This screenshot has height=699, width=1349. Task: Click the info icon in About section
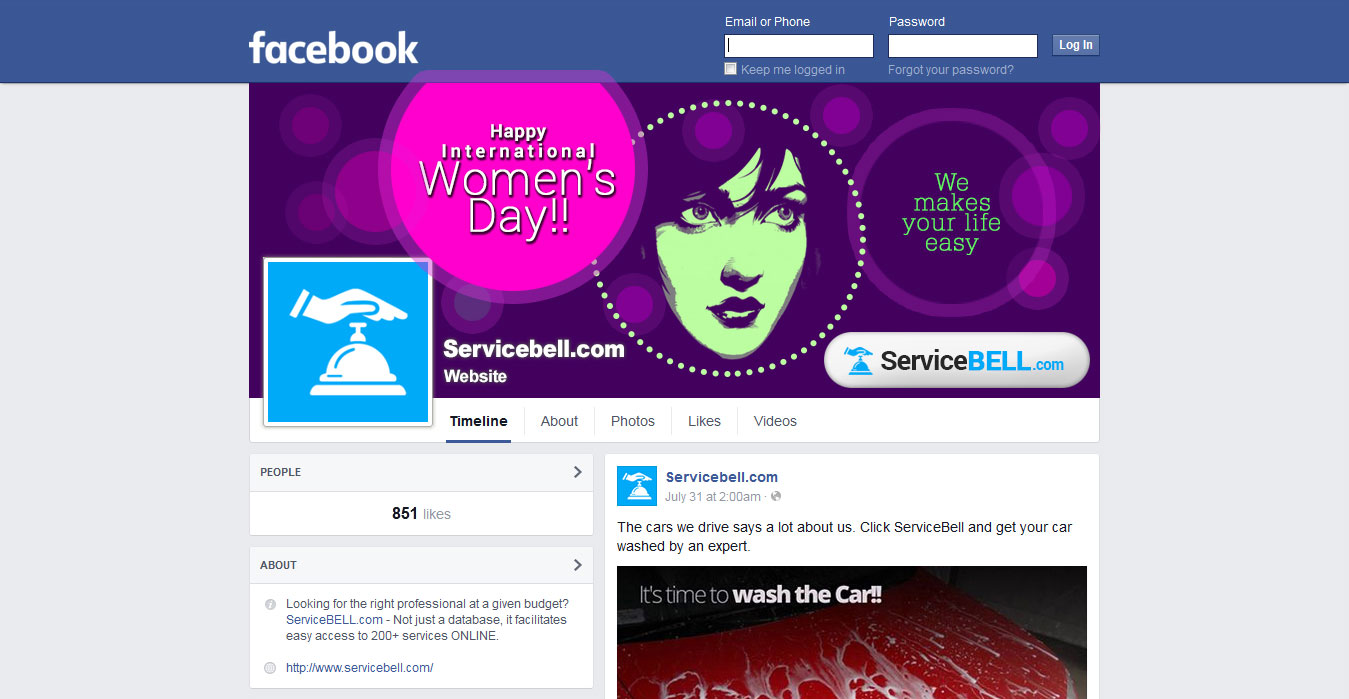click(270, 605)
